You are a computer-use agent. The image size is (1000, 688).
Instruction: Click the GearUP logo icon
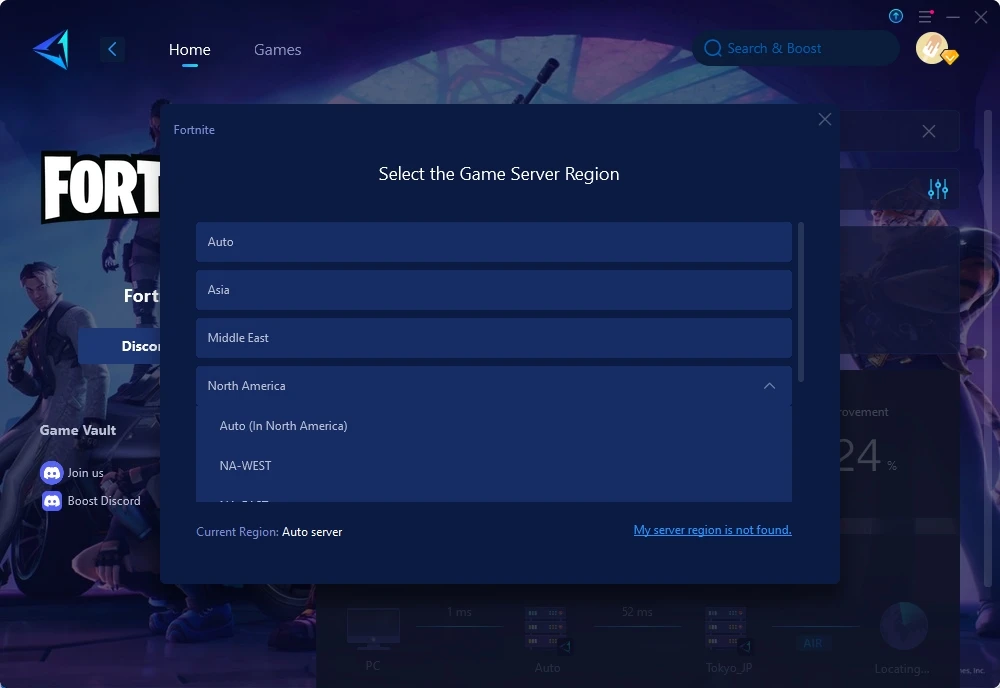[x=50, y=49]
